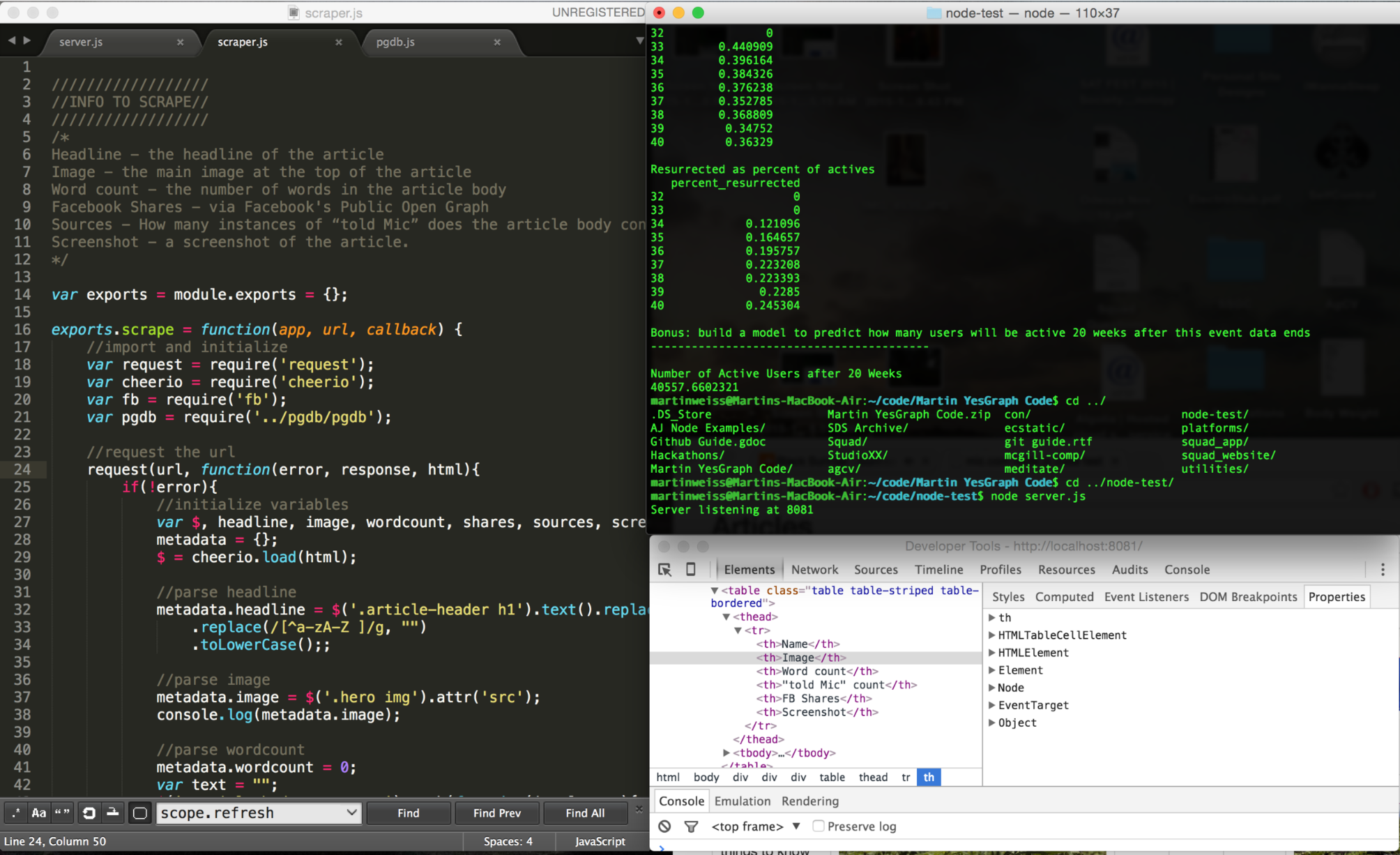This screenshot has width=1400, height=855.
Task: Enable the Preserve log checkbox
Action: point(818,826)
